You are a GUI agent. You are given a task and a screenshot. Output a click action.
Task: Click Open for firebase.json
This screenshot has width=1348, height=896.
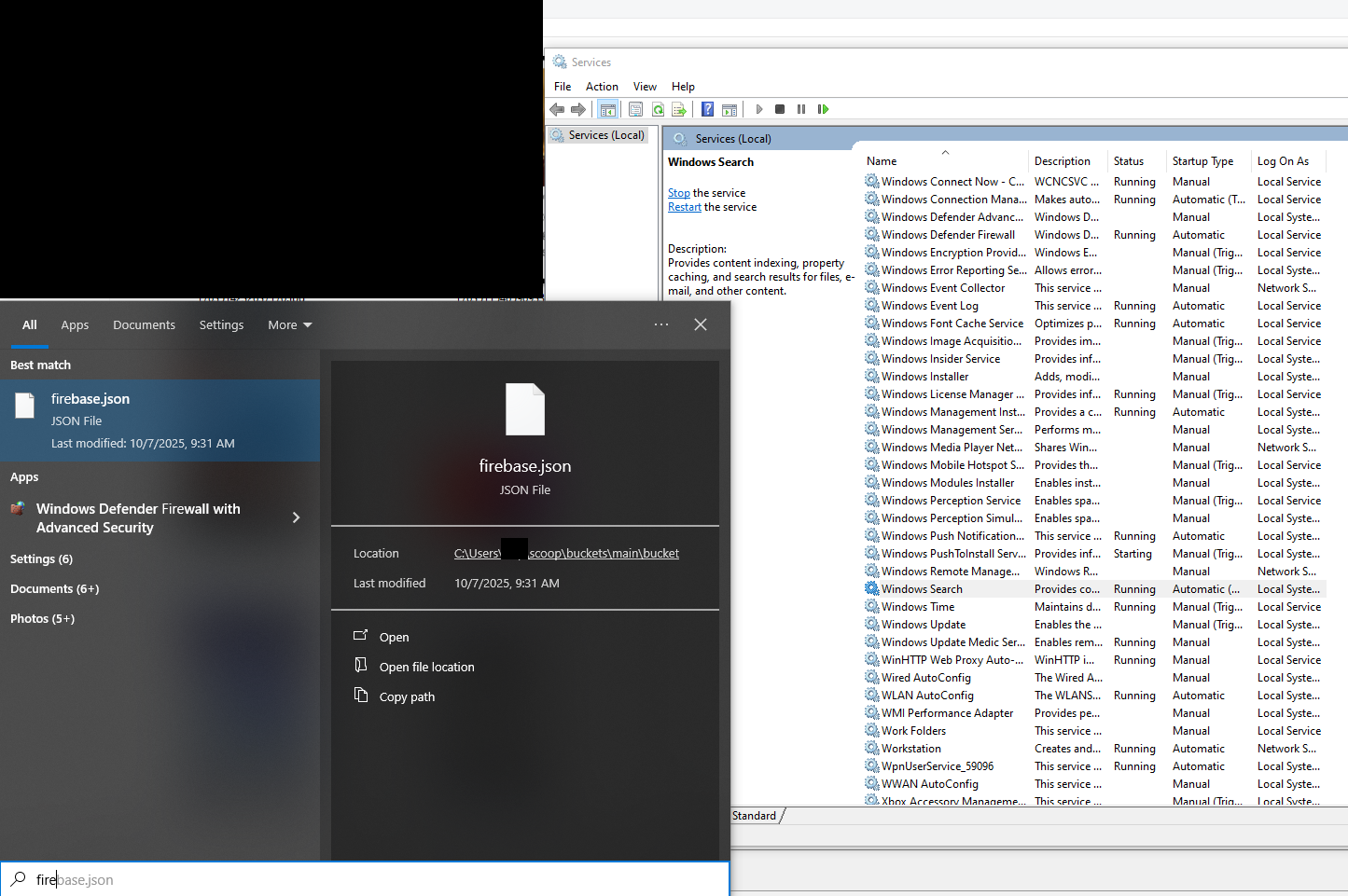pos(394,638)
